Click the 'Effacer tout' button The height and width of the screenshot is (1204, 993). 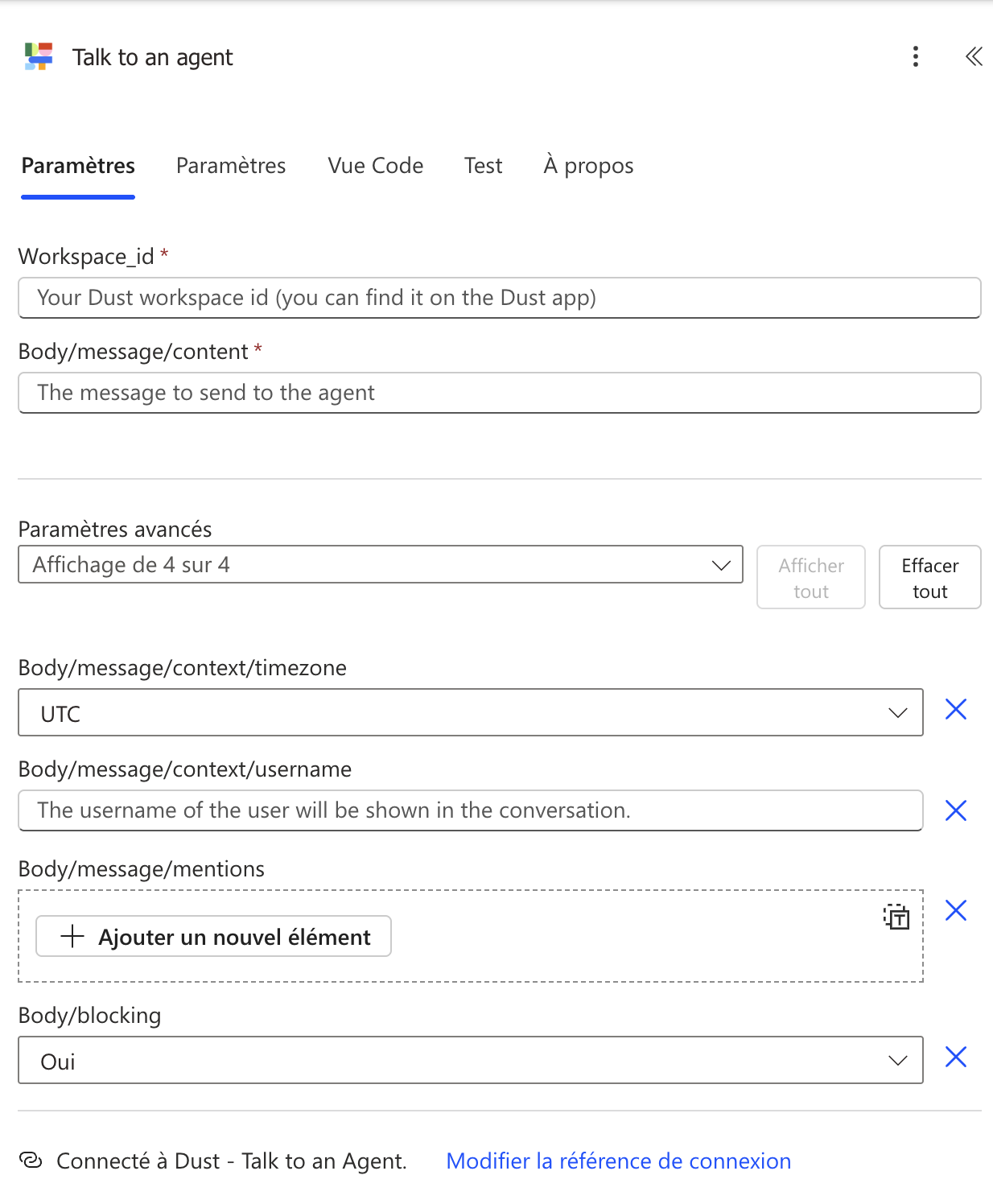[929, 578]
